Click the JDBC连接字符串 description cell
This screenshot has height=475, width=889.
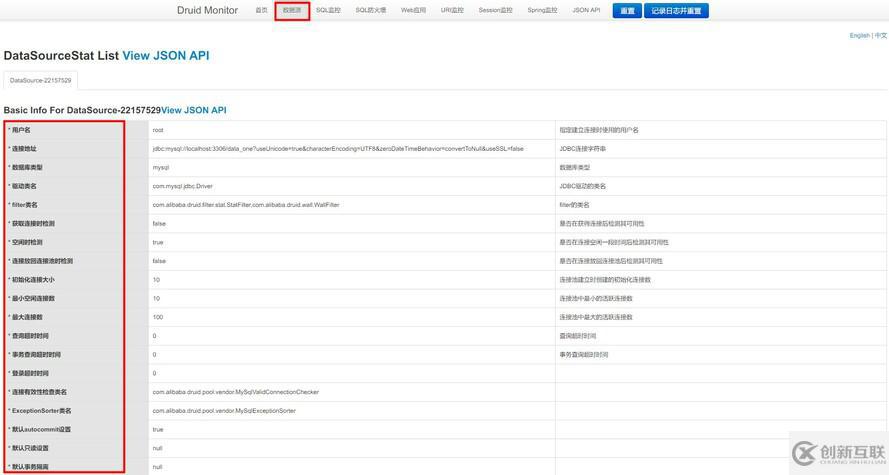583,149
